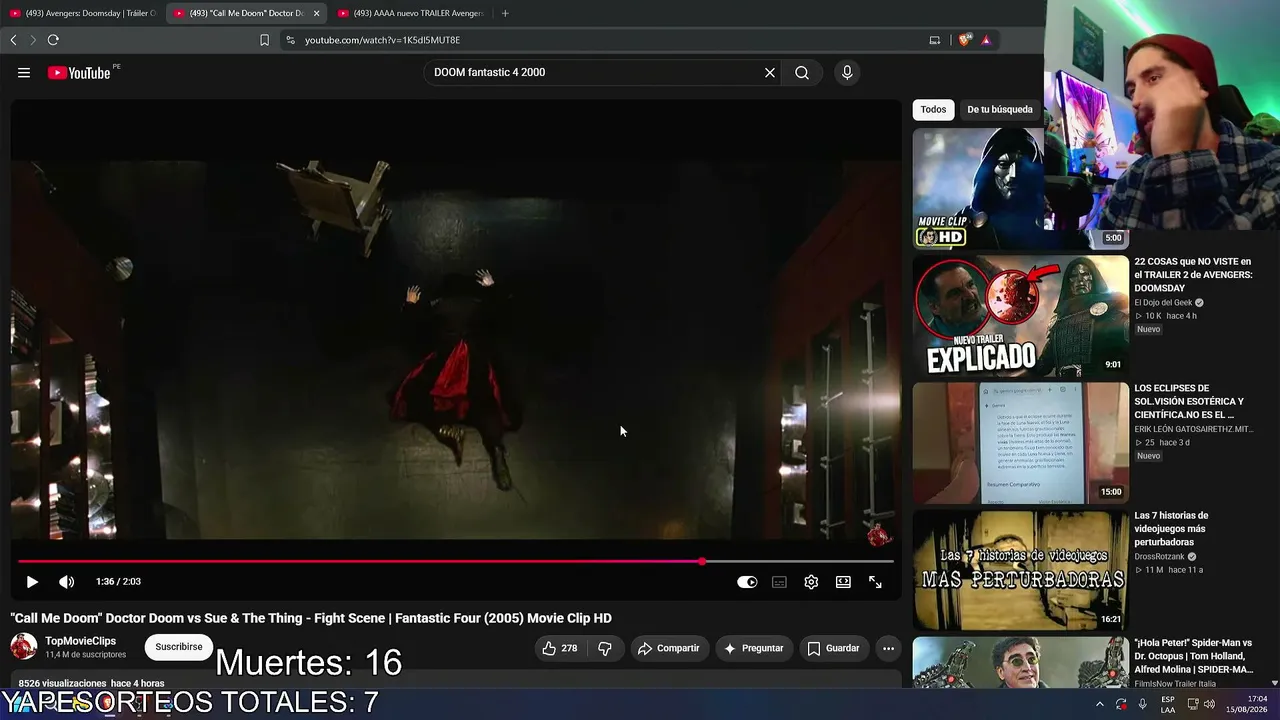
Task: Switch to theater mode
Action: tap(843, 582)
